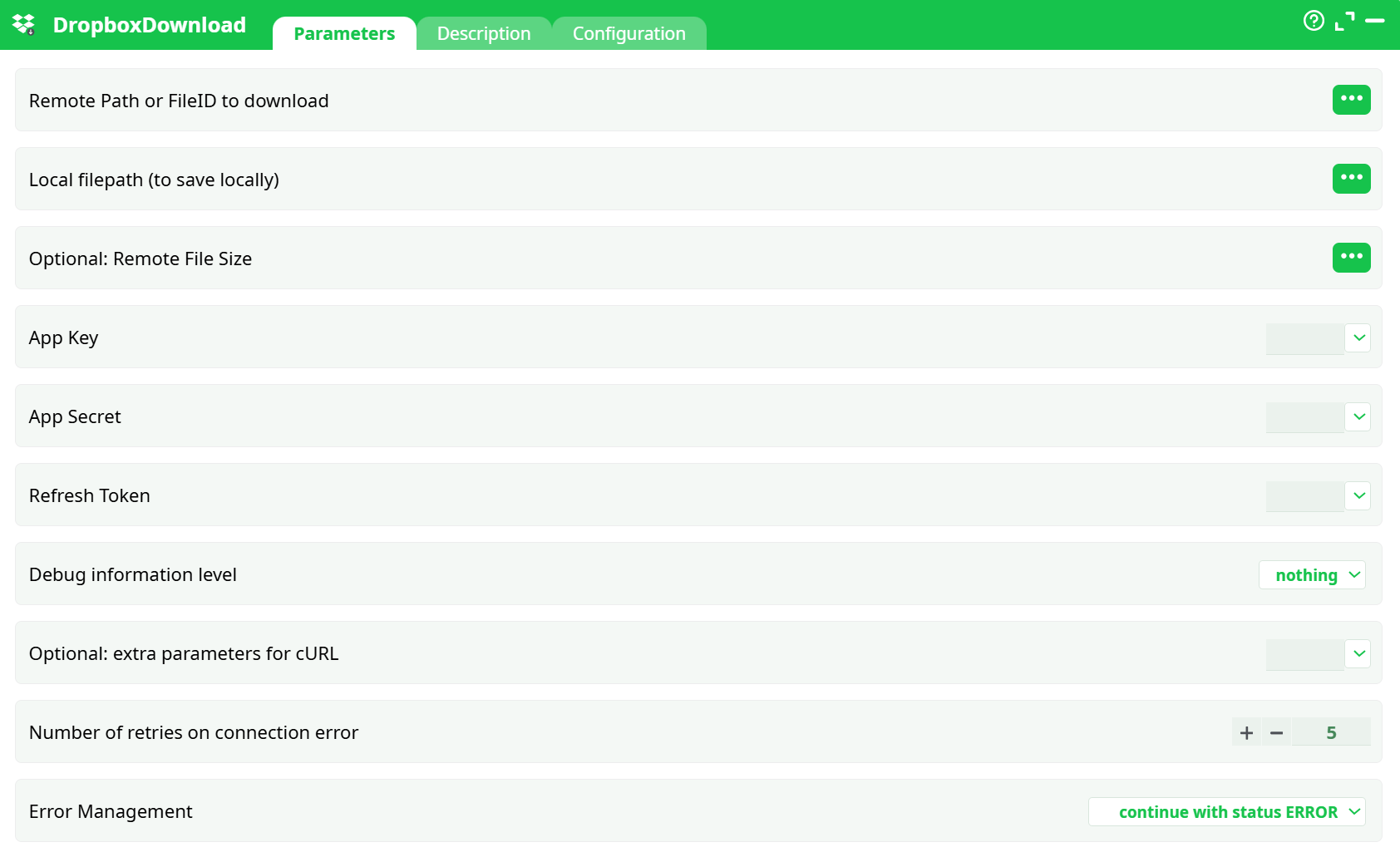
Task: Open the Error Management dropdown
Action: (x=1227, y=812)
